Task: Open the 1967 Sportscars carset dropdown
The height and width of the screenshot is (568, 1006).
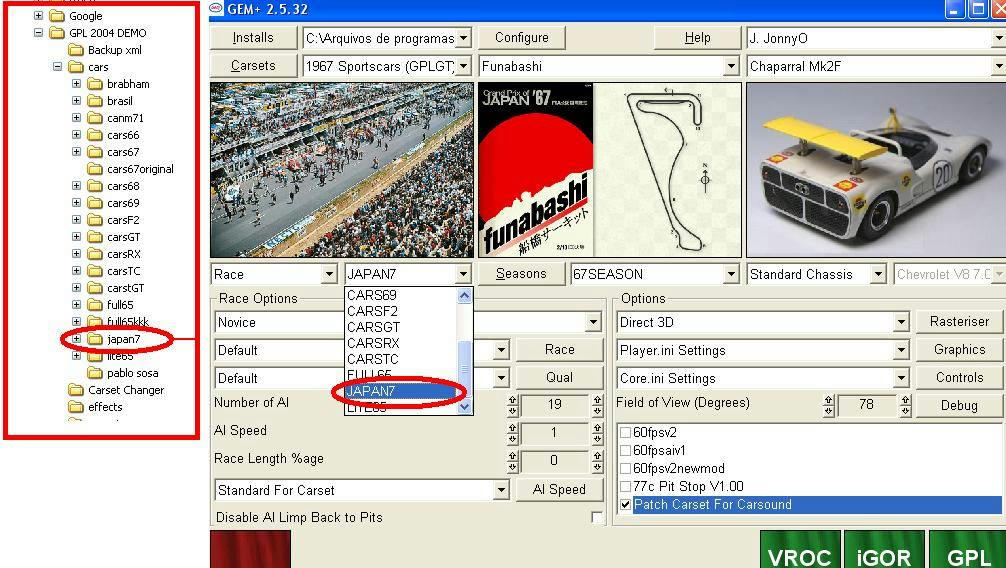Action: coord(465,66)
